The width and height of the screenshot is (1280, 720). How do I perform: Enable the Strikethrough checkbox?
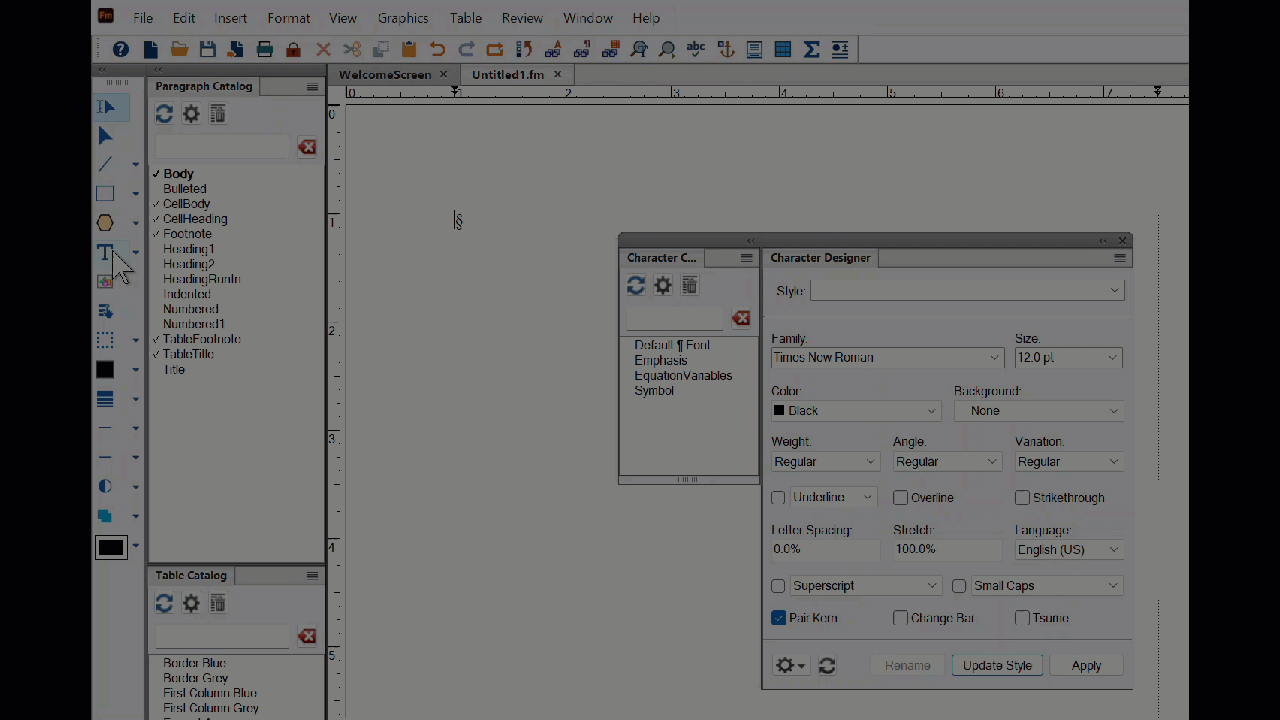pos(1022,497)
